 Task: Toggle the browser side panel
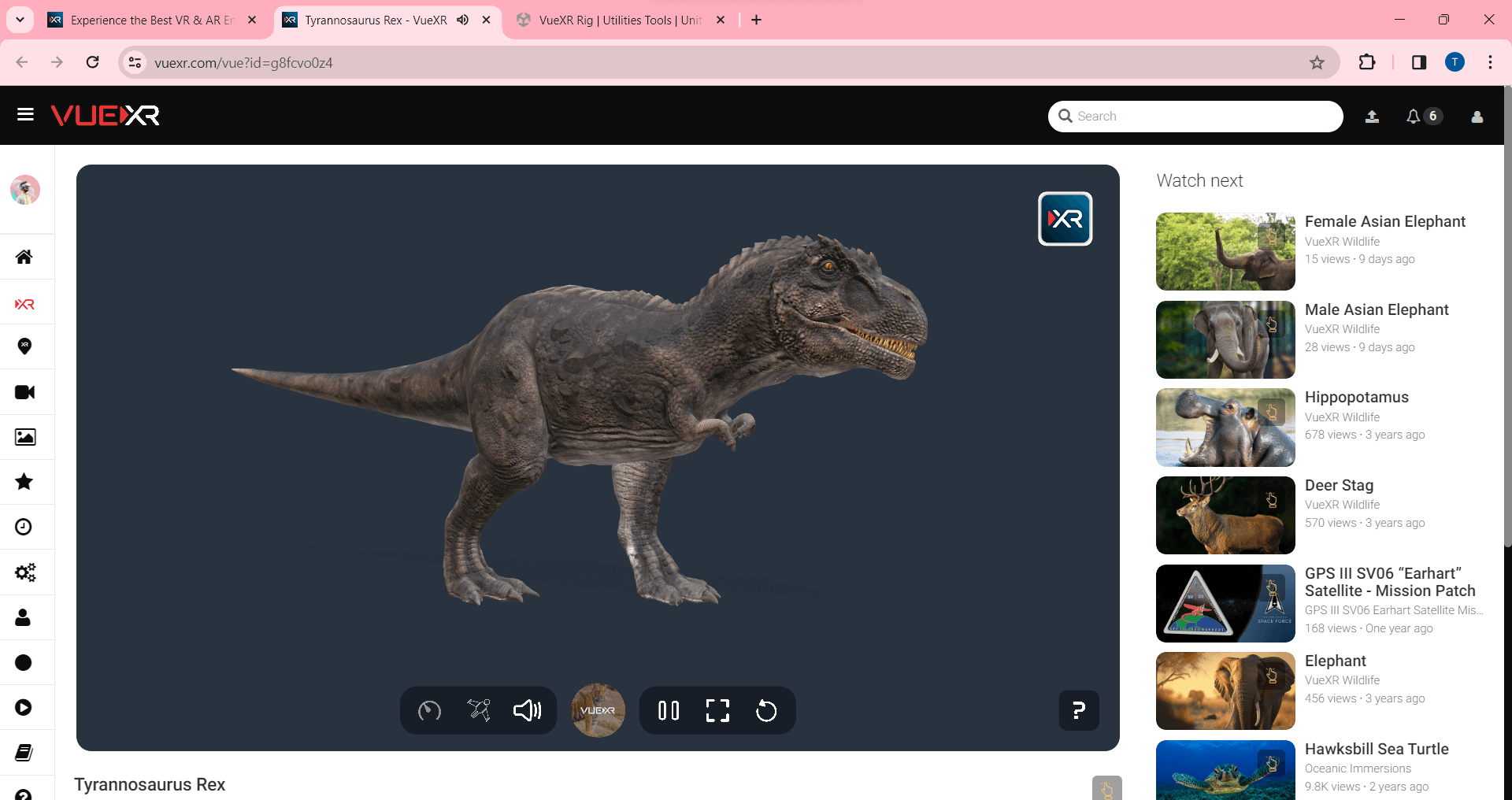[x=1419, y=62]
